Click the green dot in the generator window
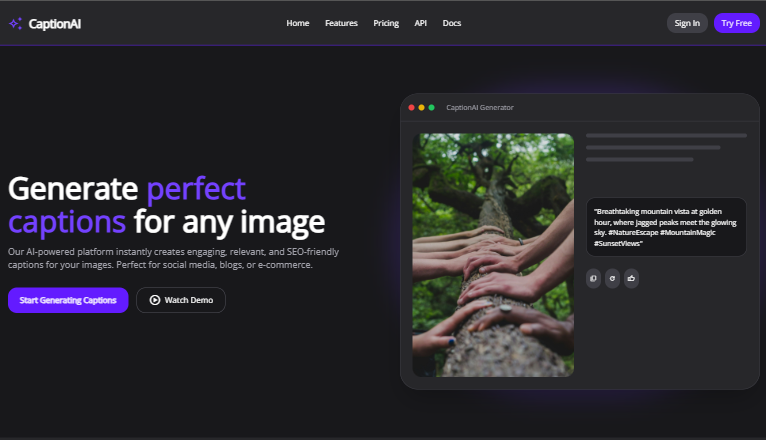 point(431,107)
